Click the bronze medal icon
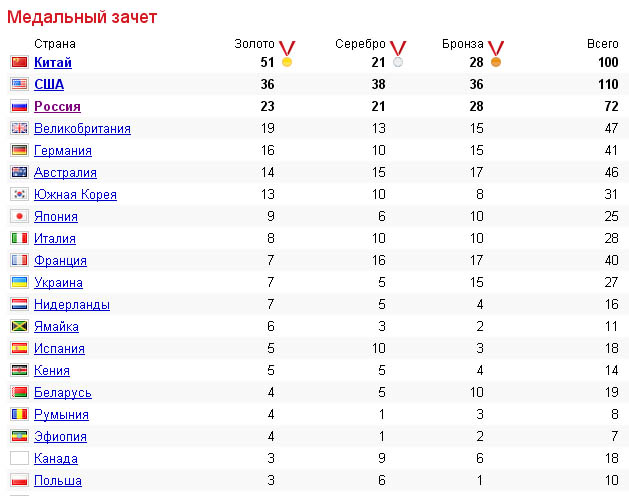The image size is (629, 496). pyautogui.click(x=496, y=53)
